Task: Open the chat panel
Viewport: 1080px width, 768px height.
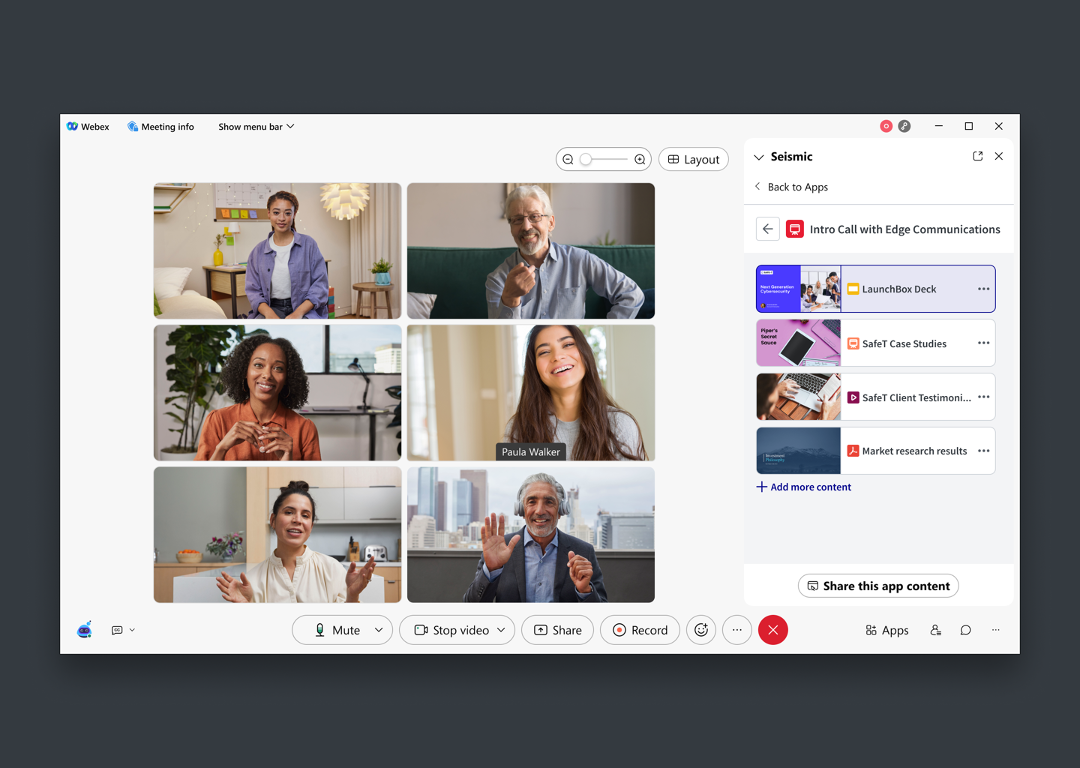Action: 966,630
